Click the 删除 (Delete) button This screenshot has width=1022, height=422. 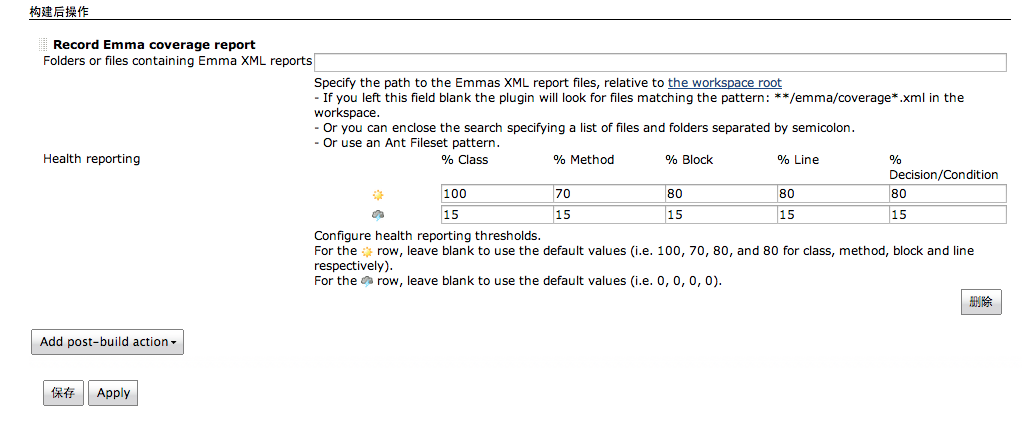(981, 303)
